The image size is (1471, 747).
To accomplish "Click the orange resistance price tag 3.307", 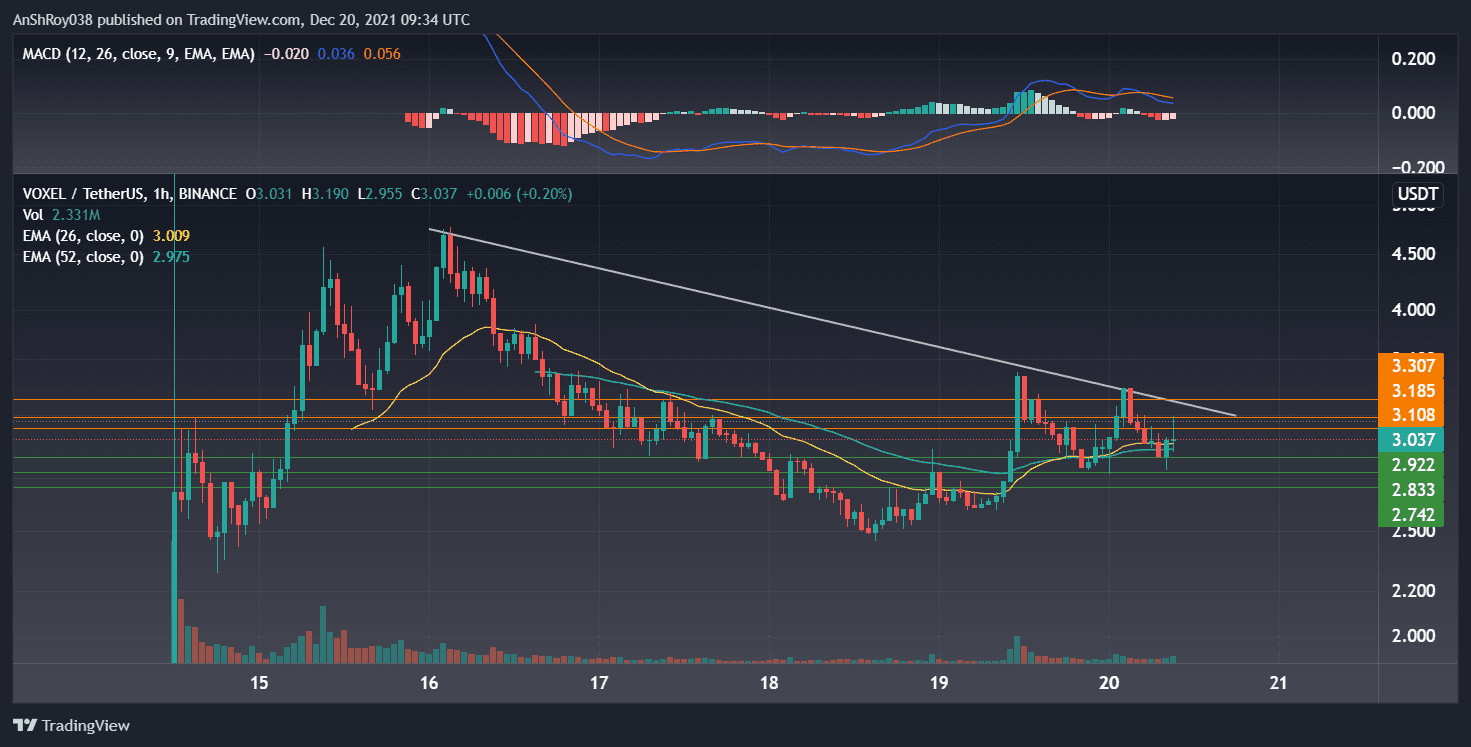I will click(1414, 366).
